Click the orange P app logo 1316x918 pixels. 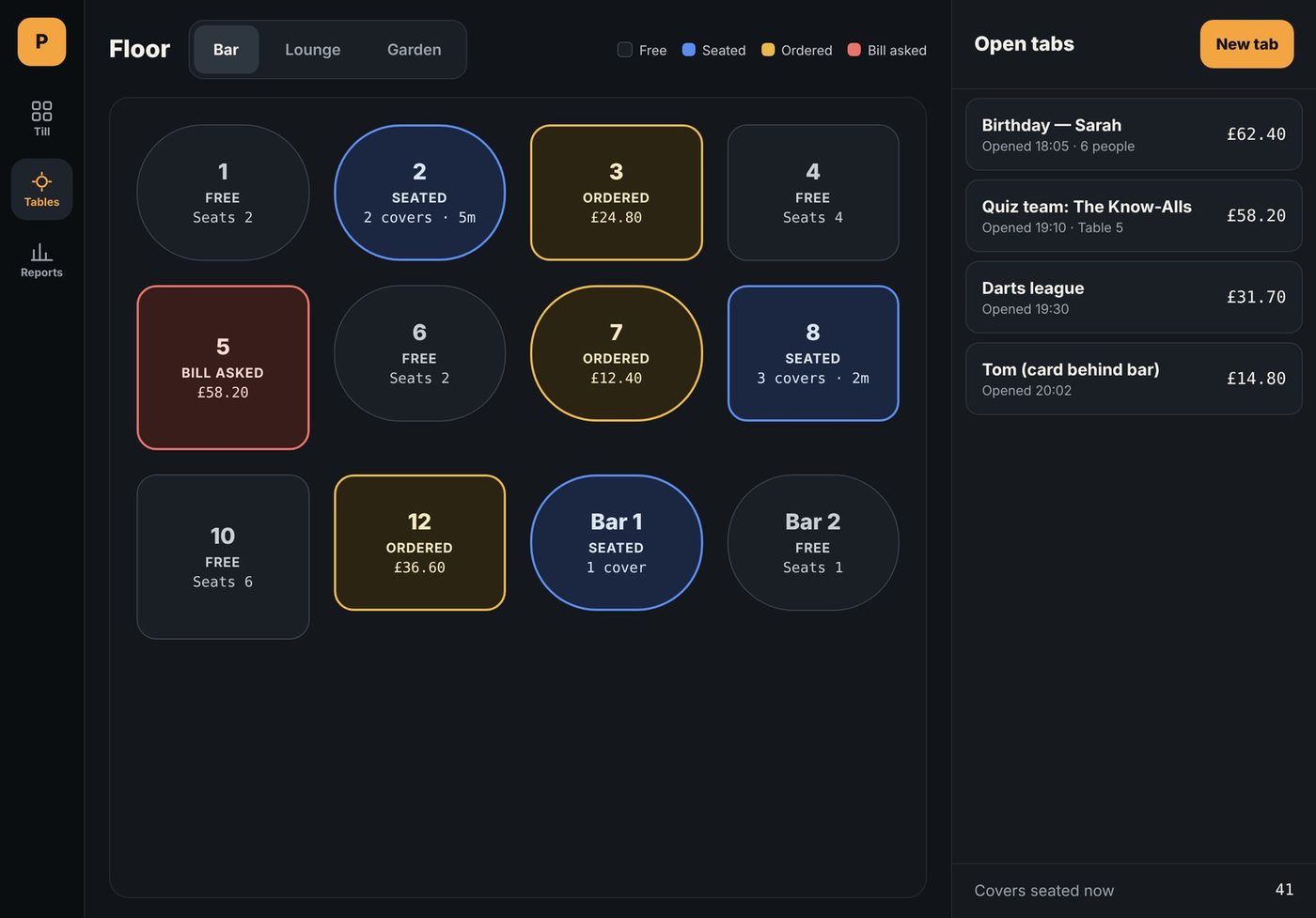[x=41, y=41]
